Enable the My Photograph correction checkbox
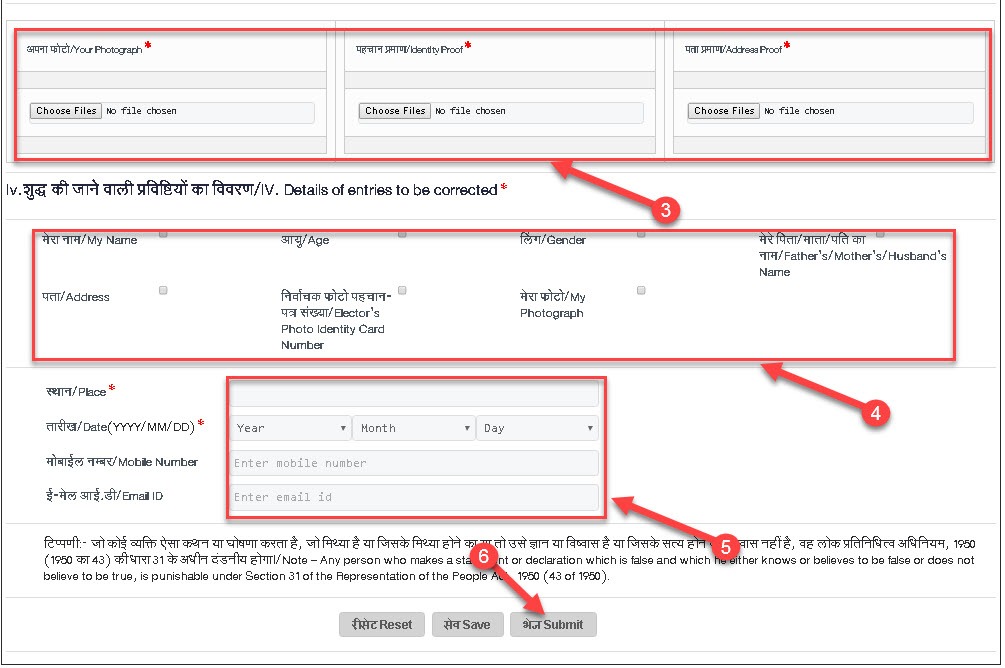 (x=641, y=290)
